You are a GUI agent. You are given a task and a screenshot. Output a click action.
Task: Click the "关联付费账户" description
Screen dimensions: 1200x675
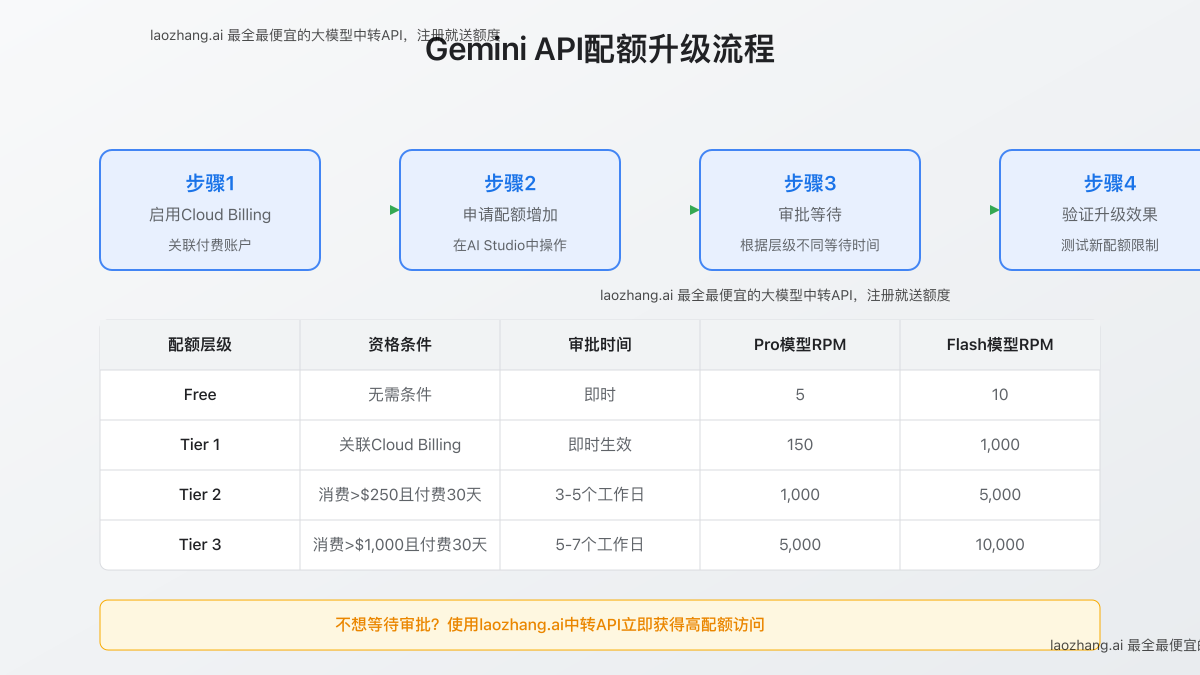(x=210, y=245)
